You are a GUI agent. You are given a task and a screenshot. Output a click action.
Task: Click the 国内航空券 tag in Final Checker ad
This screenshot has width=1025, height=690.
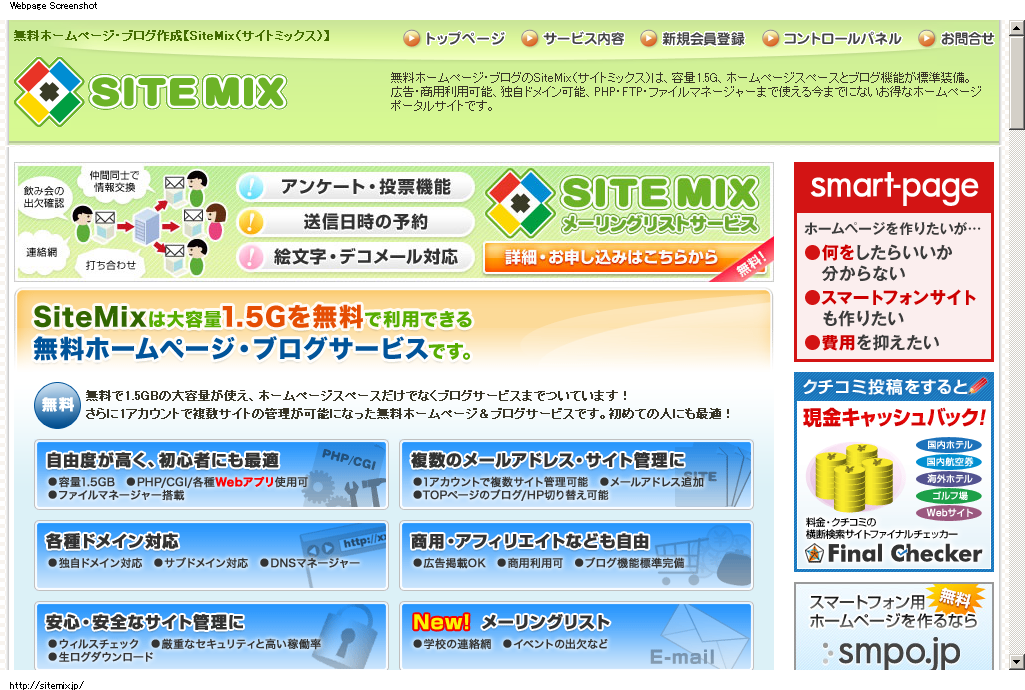949,462
